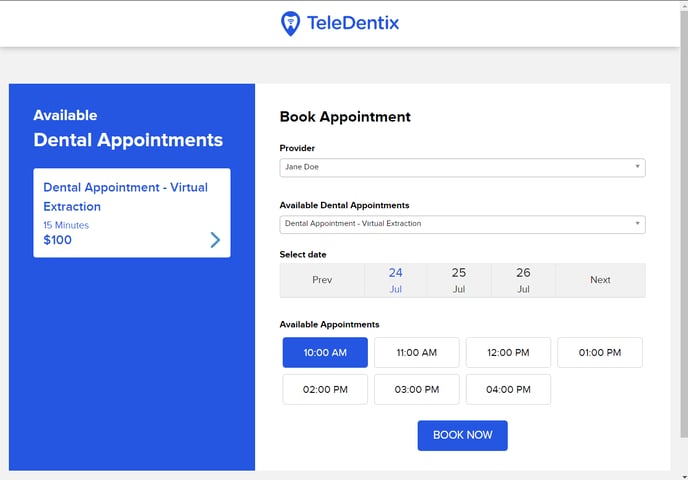Show later dates with Next
Screen dimensions: 688x480
click(x=600, y=280)
